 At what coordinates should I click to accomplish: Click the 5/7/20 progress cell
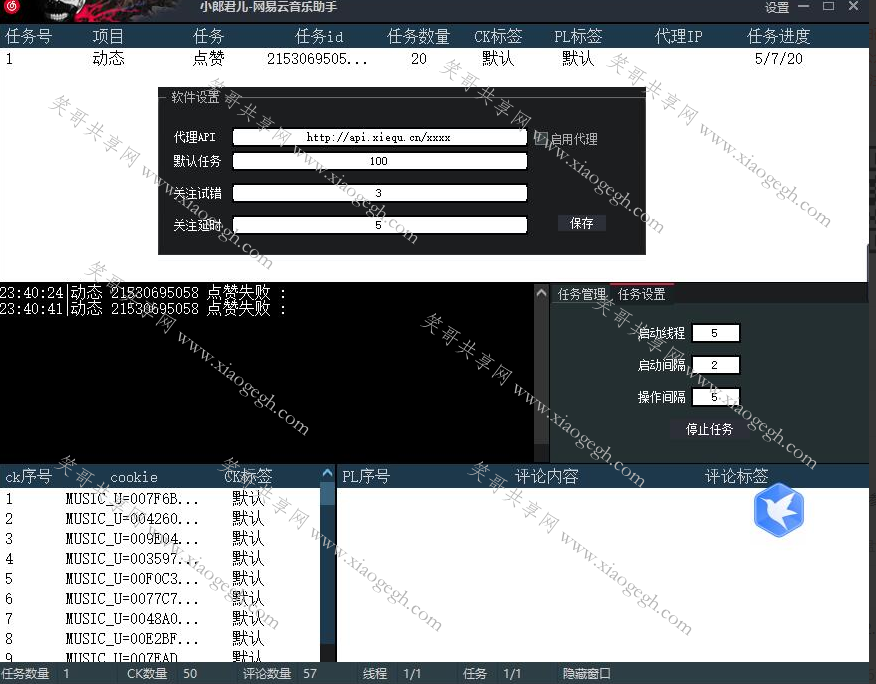(778, 59)
